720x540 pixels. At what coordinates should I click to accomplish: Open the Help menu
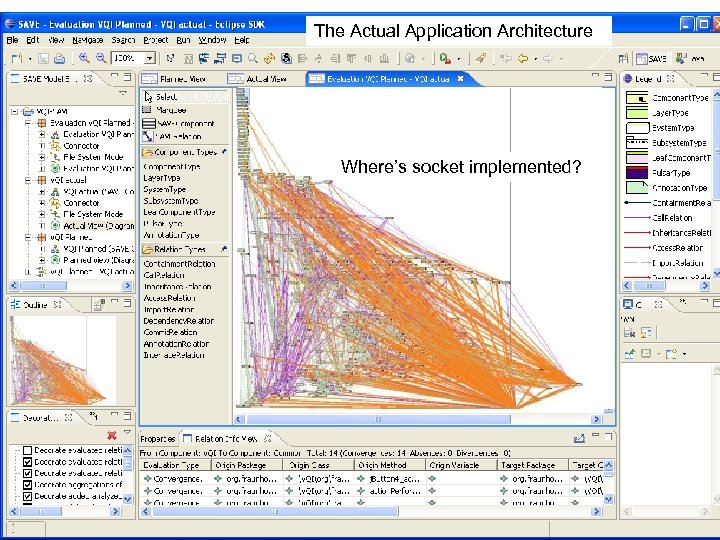242,40
